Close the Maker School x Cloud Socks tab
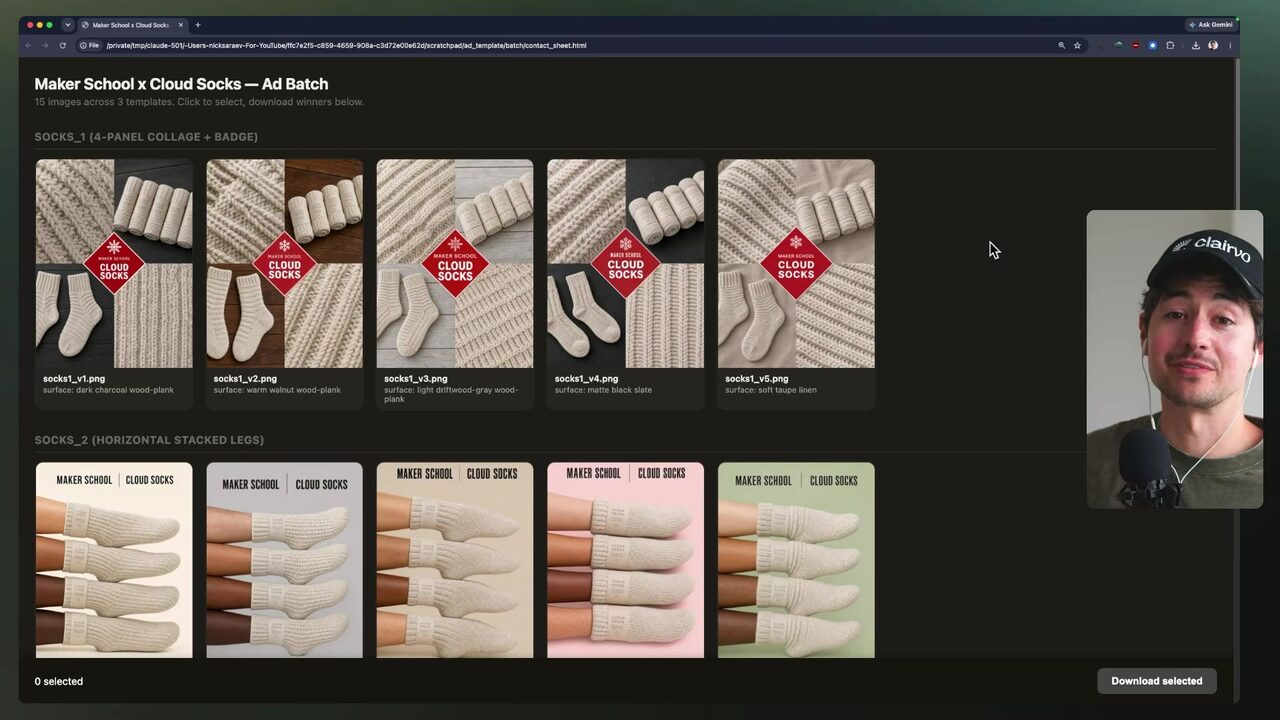 pos(181,25)
